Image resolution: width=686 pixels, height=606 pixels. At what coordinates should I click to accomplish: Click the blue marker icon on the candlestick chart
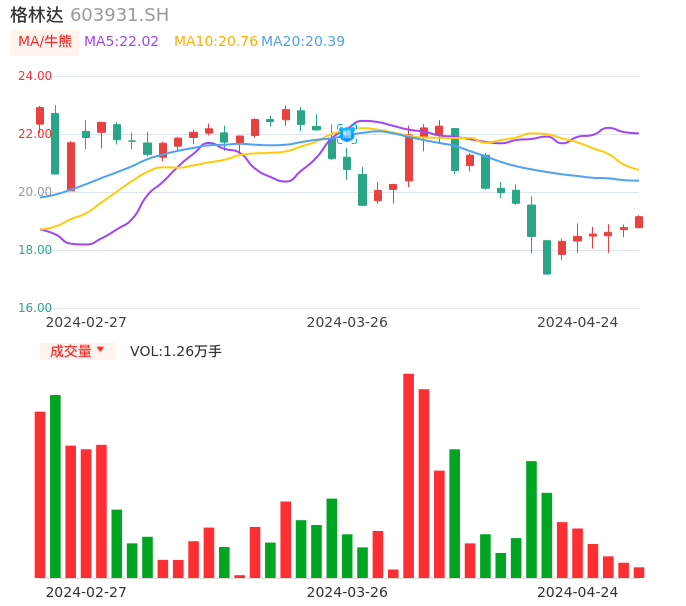click(x=346, y=133)
